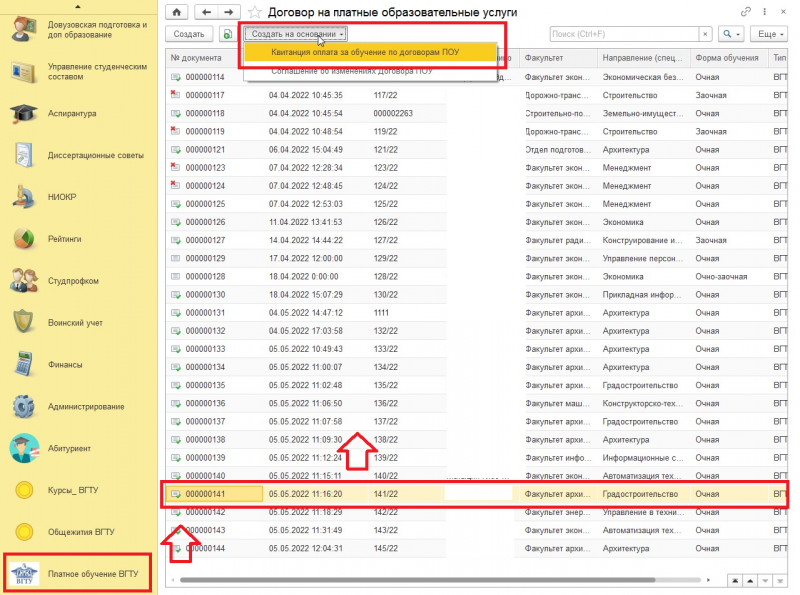
Task: Click Очно-заочная in row 000000128
Action: point(721,277)
